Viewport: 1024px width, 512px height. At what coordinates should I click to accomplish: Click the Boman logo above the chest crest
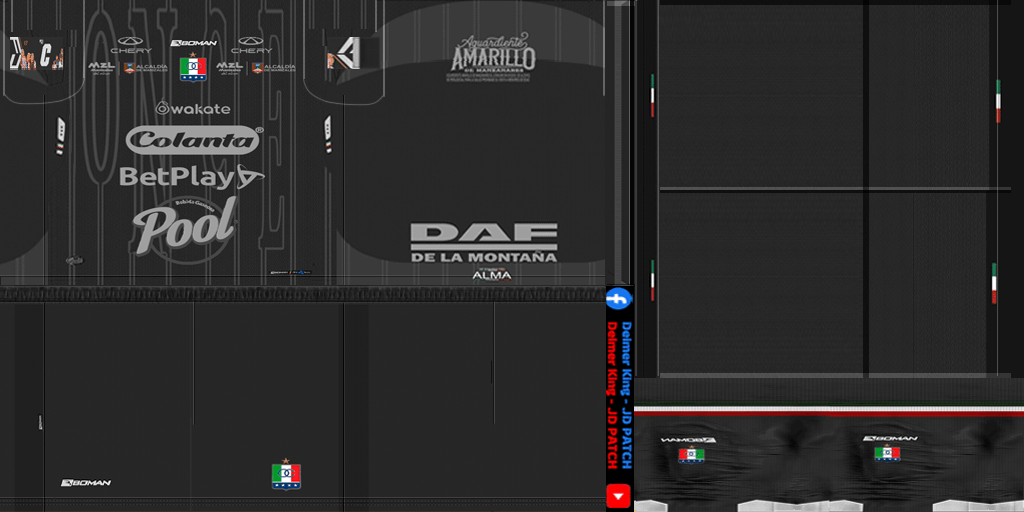(193, 43)
